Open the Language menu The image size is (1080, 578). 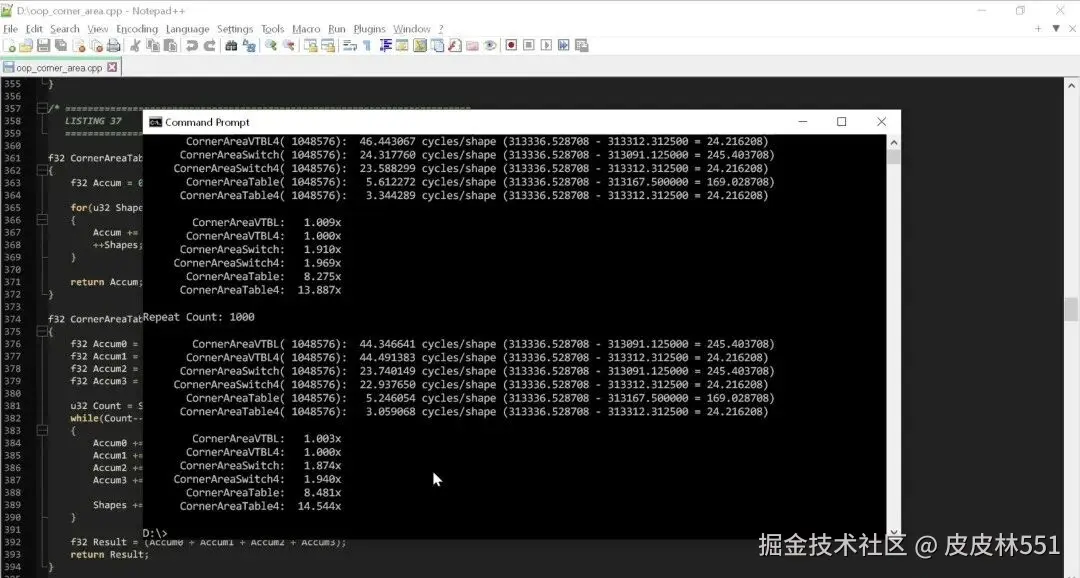coord(187,29)
